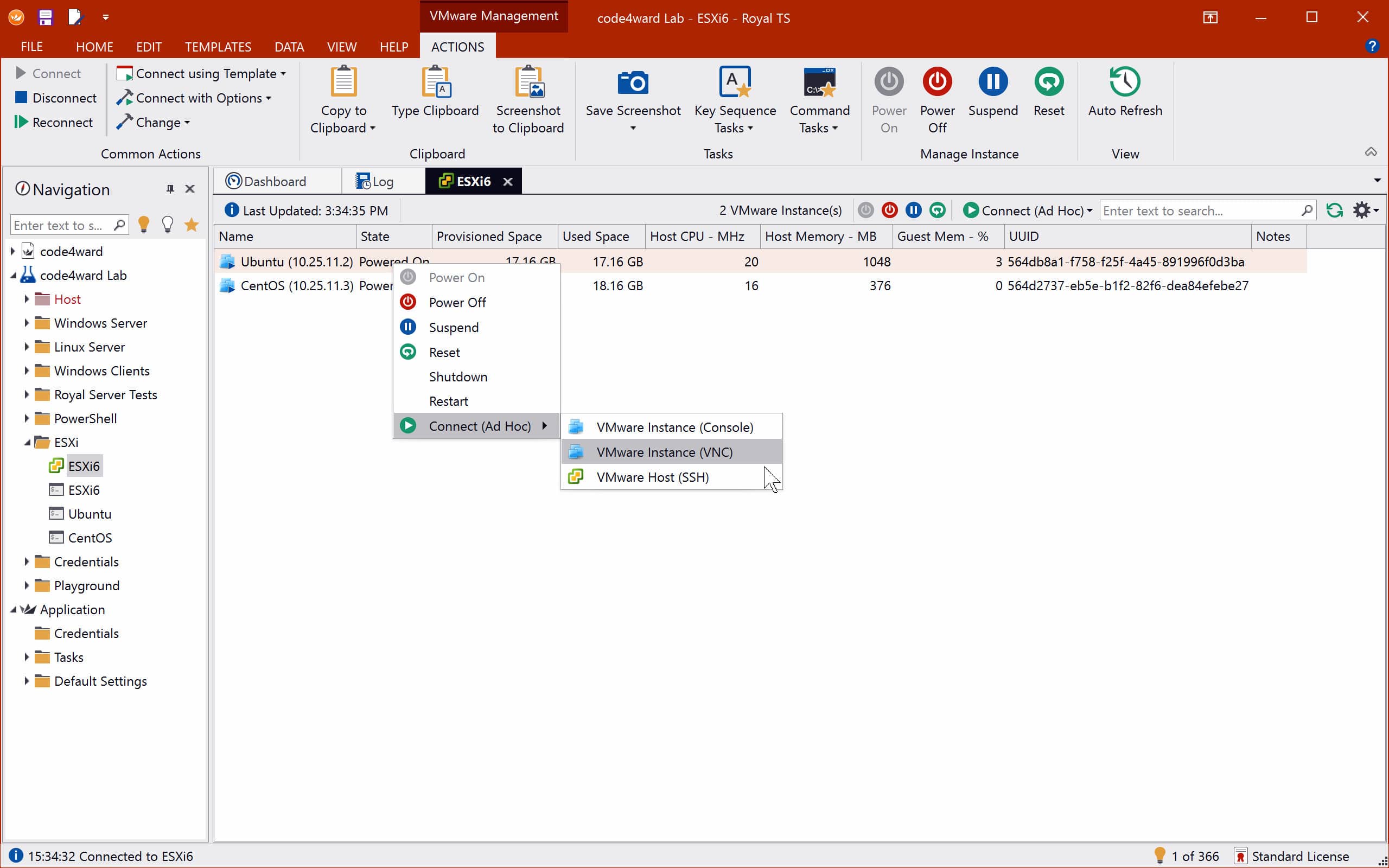Click the Standard License status bar entry
This screenshot has width=1389, height=868.
click(1291, 856)
